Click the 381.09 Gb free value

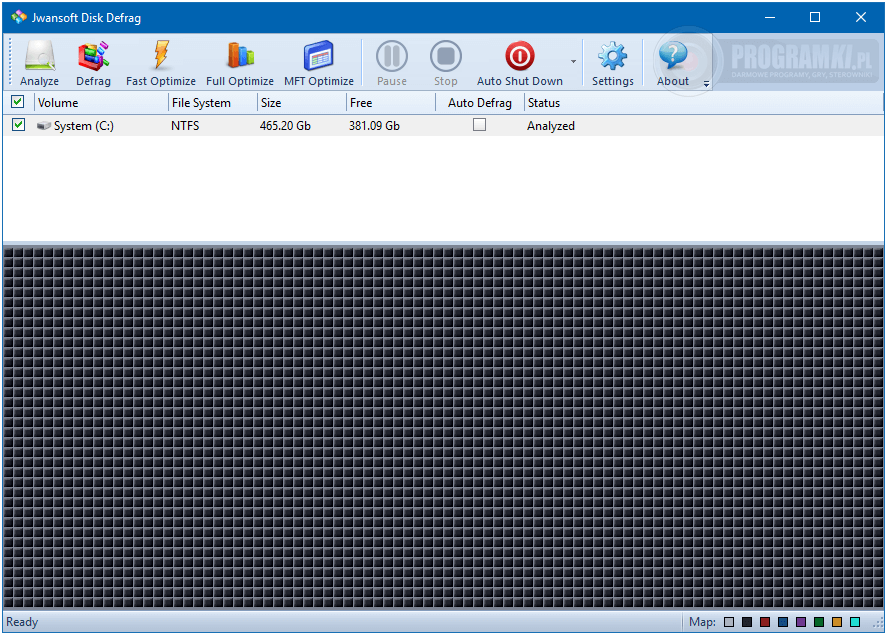374,126
